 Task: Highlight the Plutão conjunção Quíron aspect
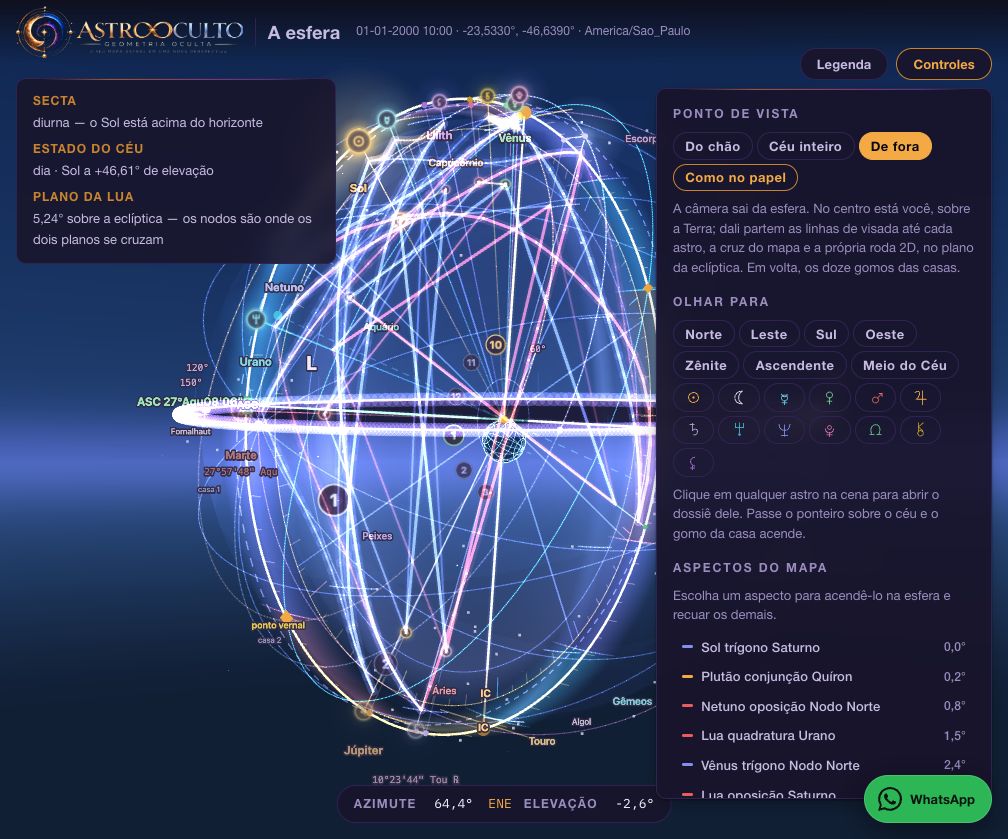coord(824,676)
